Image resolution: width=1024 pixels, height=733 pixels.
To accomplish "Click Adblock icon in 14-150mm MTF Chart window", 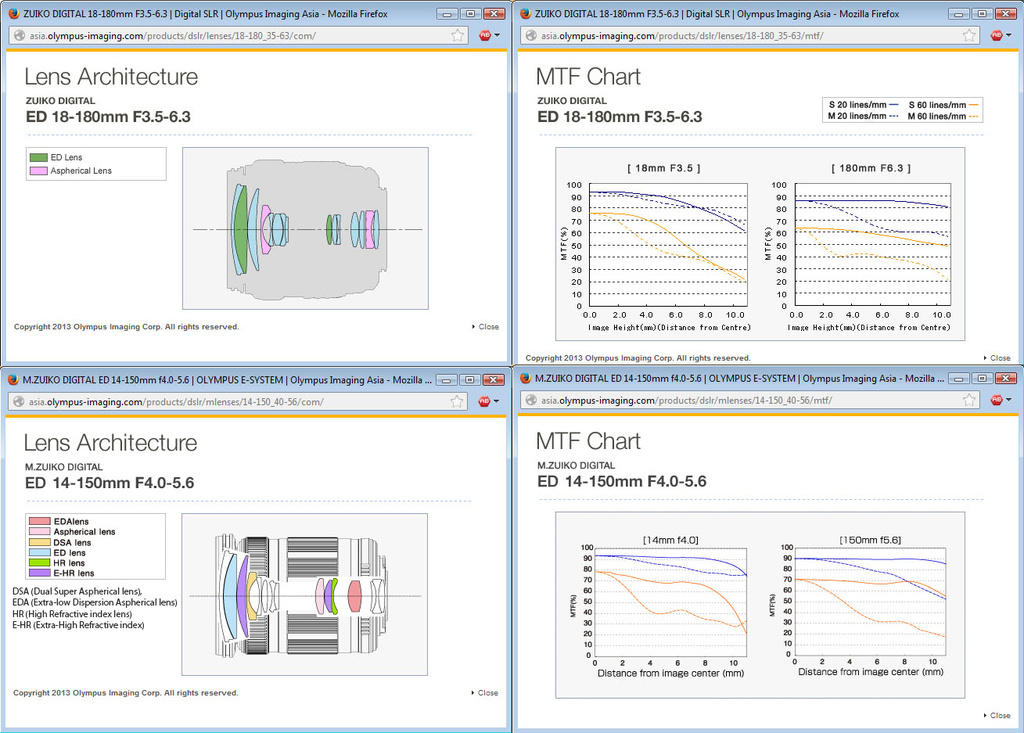I will (997, 400).
